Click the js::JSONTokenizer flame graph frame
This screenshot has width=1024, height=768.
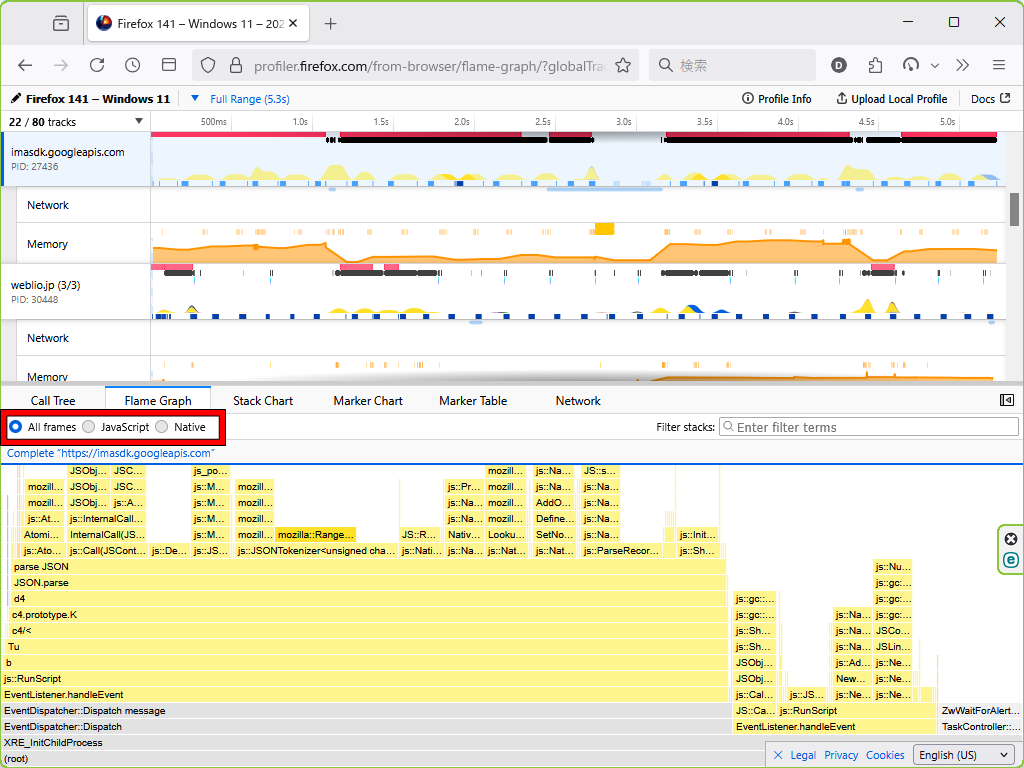316,551
